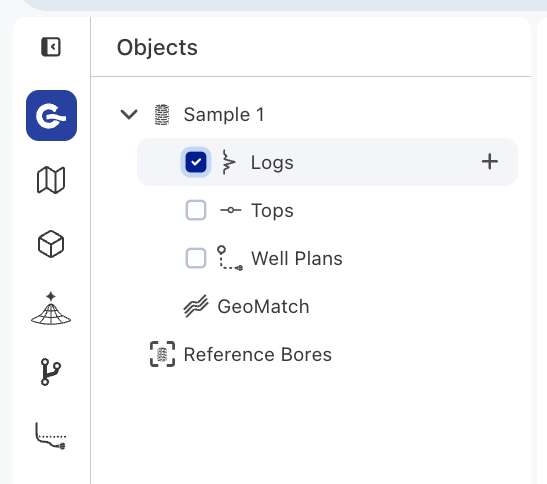Click the Objects panel heading

tap(157, 47)
